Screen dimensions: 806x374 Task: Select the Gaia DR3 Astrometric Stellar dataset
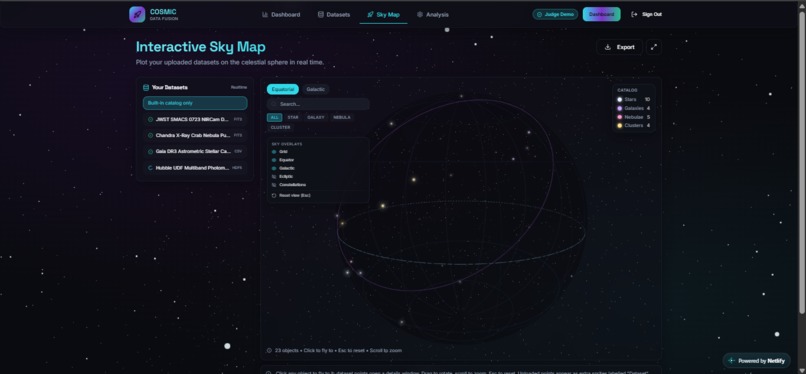point(195,152)
